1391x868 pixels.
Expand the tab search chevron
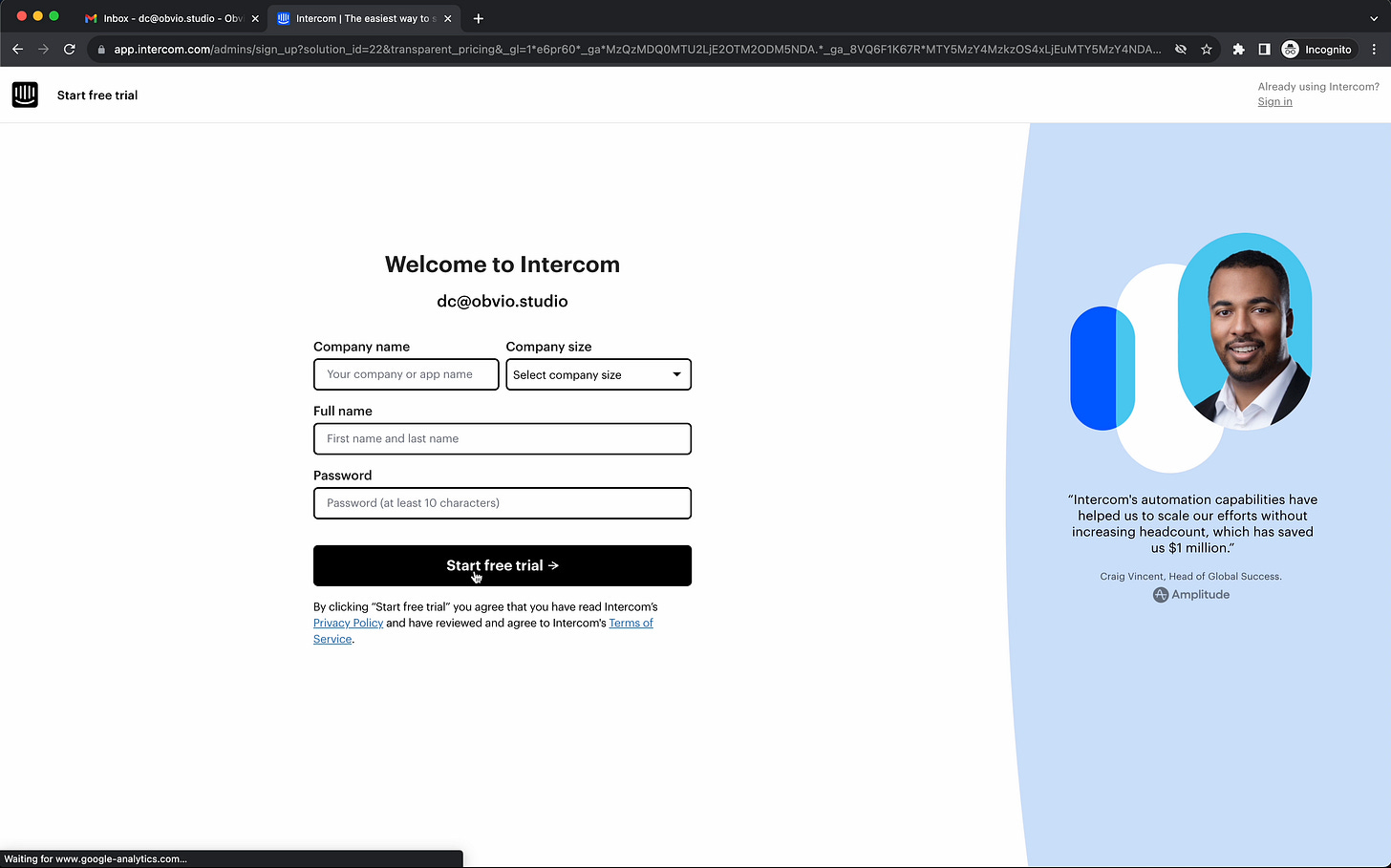point(1374,18)
